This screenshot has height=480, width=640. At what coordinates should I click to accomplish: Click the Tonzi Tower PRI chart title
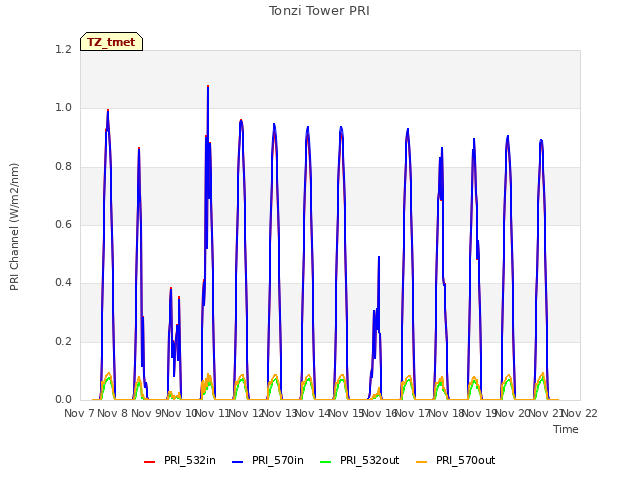(x=319, y=11)
